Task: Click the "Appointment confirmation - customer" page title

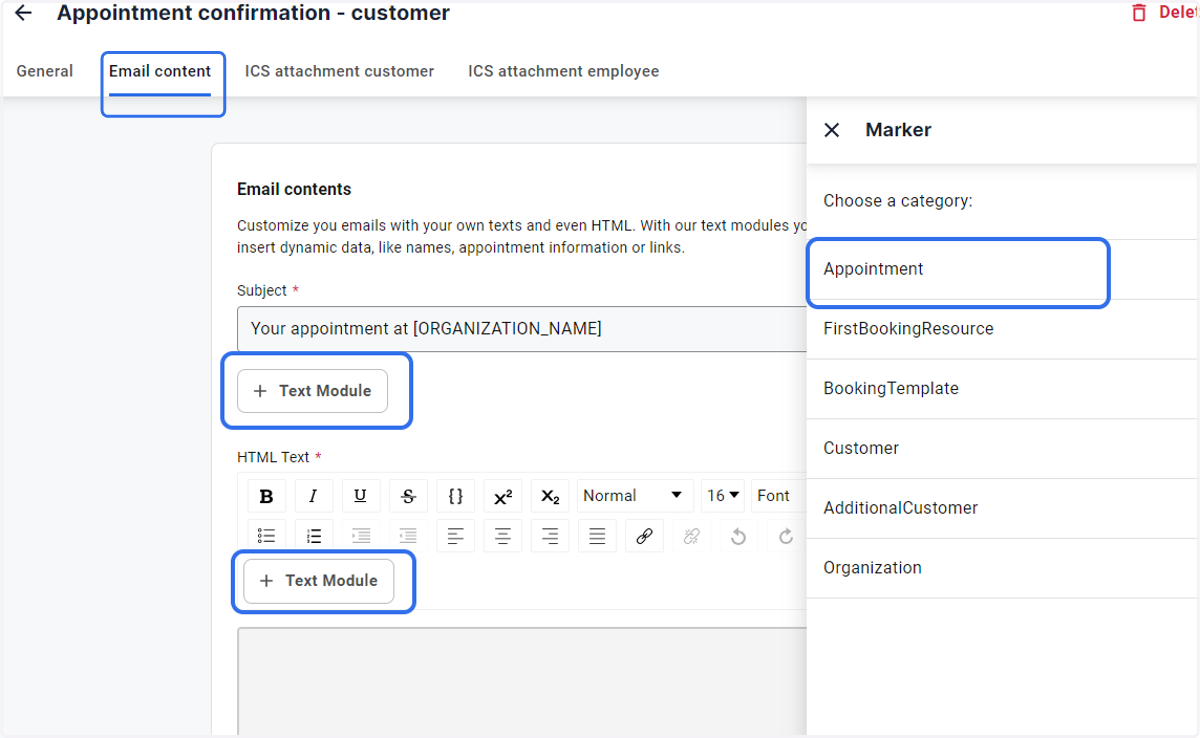Action: 253,13
